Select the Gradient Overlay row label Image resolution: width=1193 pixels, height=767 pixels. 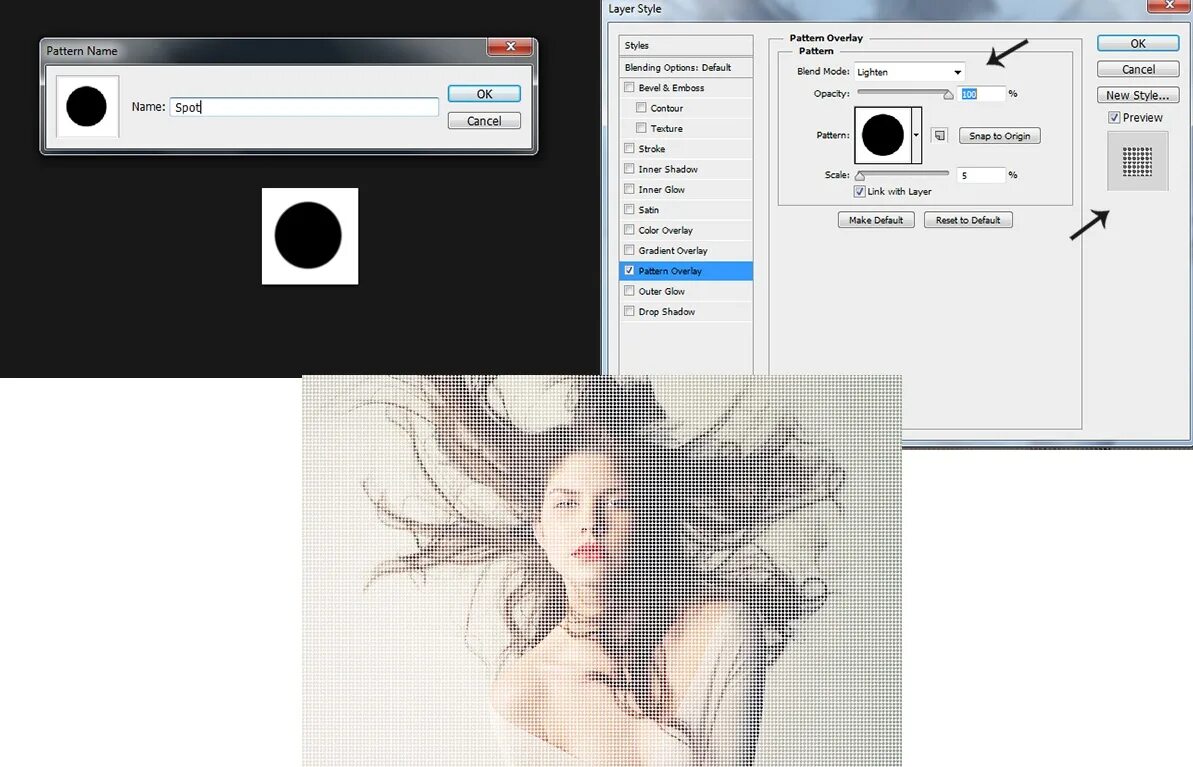tap(673, 250)
